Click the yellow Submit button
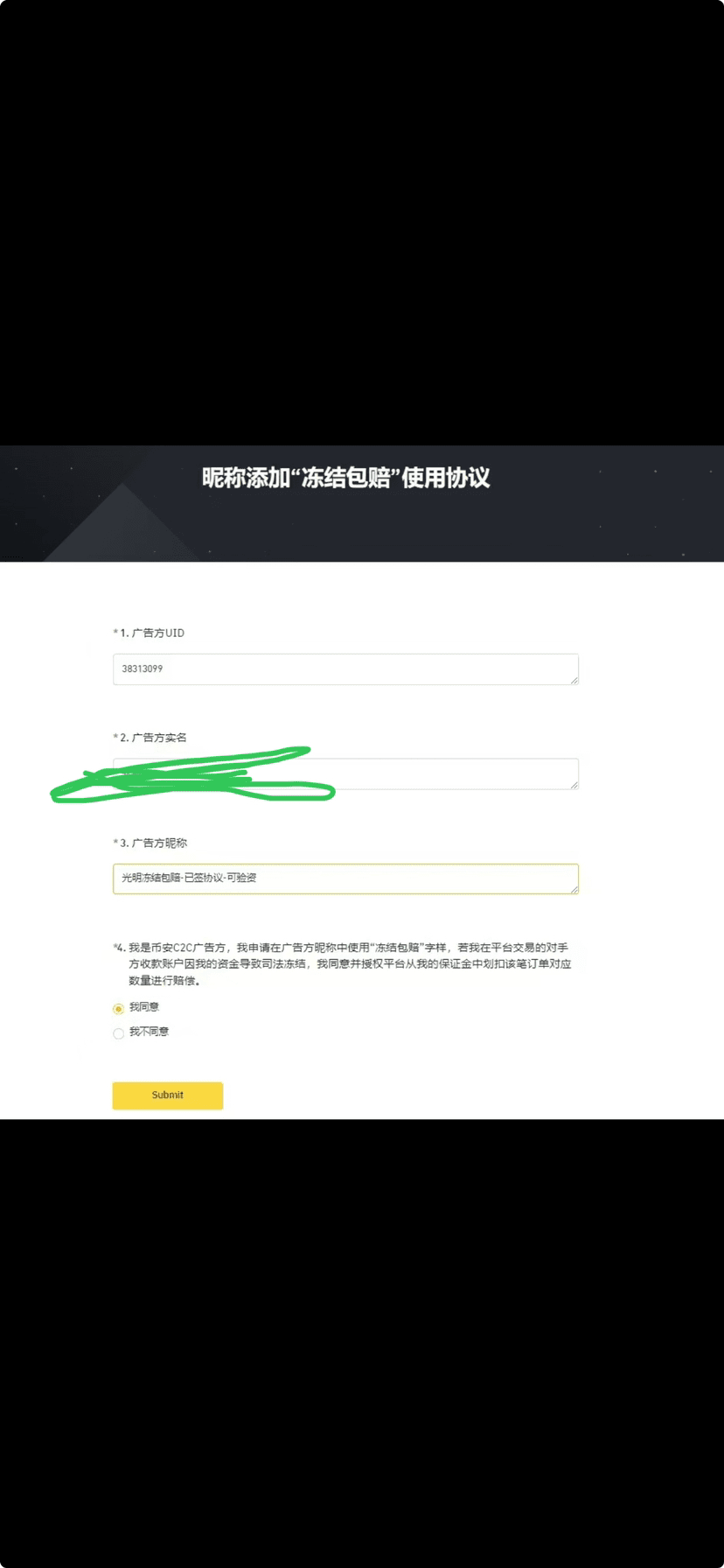 [x=168, y=1095]
